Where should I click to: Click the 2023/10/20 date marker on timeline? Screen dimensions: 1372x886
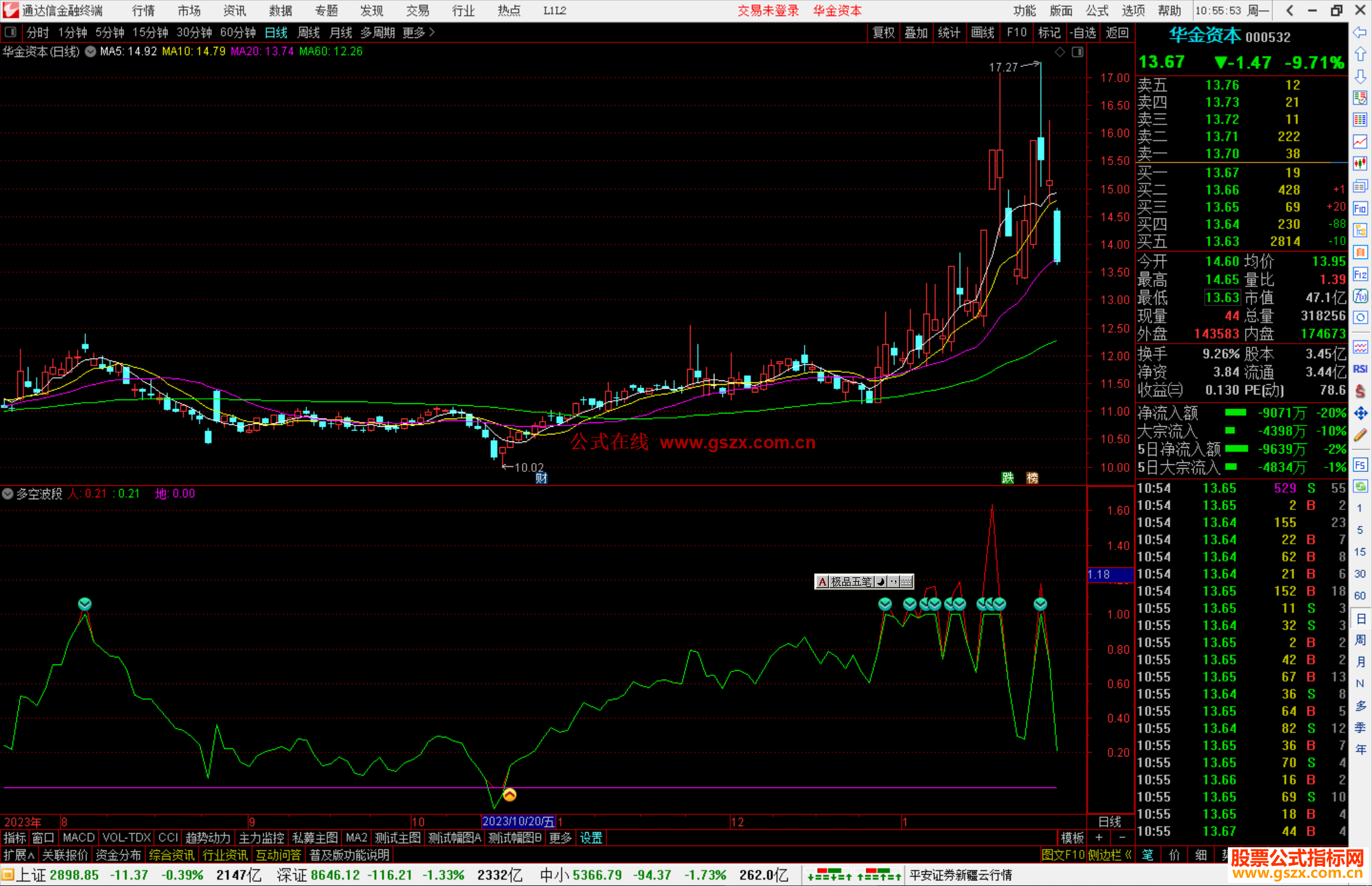click(518, 821)
